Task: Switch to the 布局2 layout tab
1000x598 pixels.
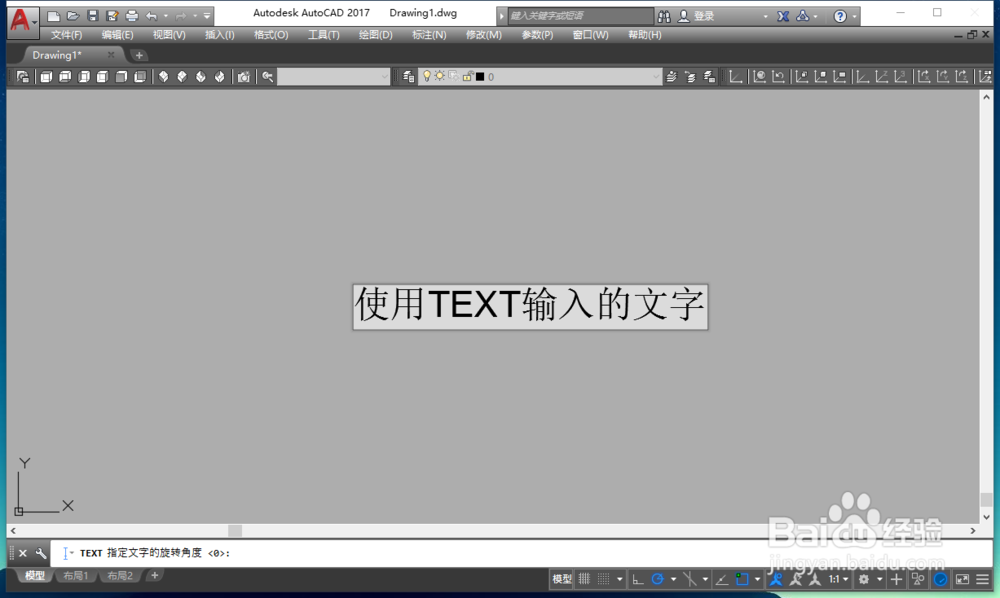Action: coord(120,576)
